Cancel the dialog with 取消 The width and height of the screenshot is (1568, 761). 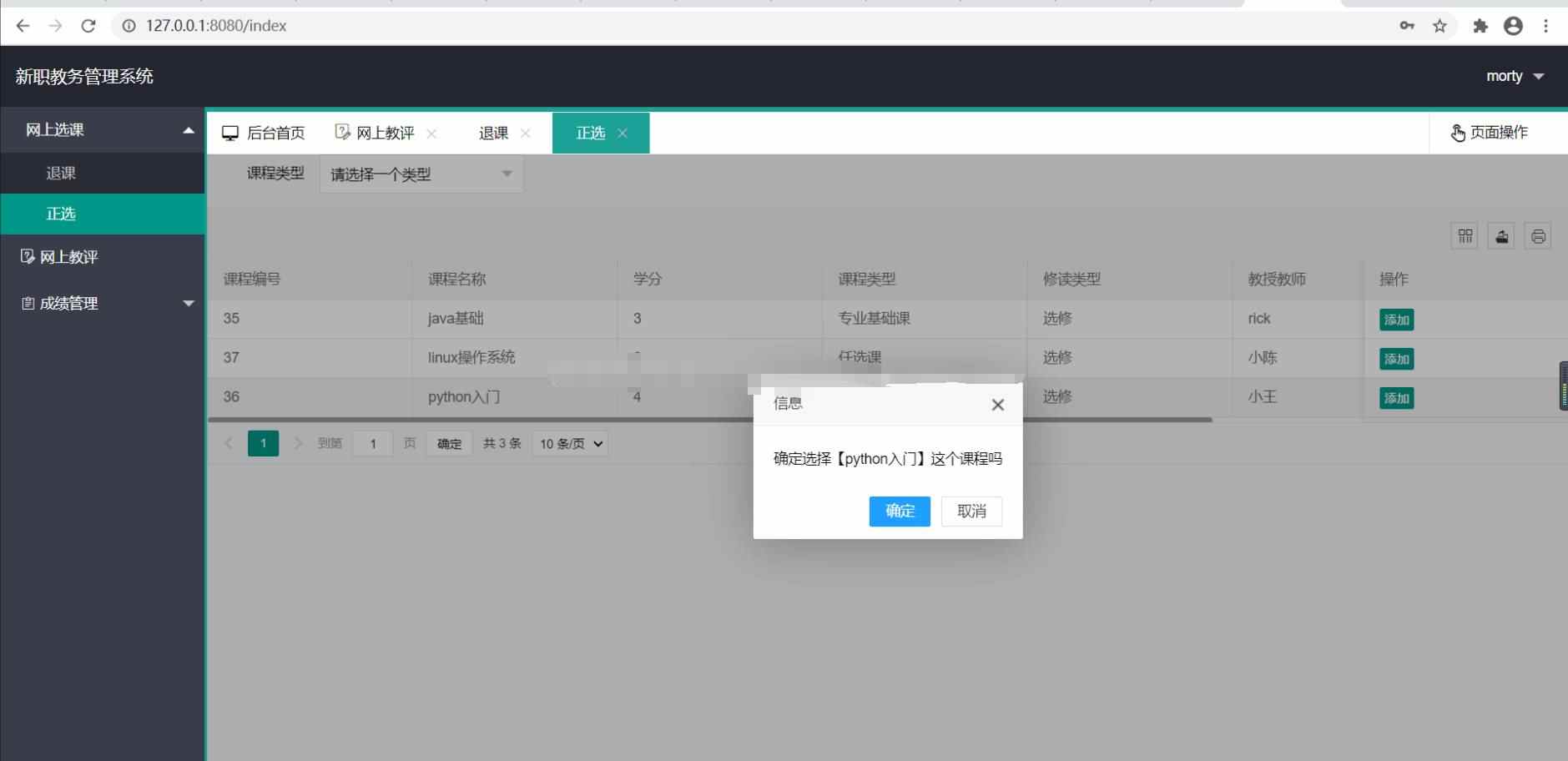click(971, 512)
